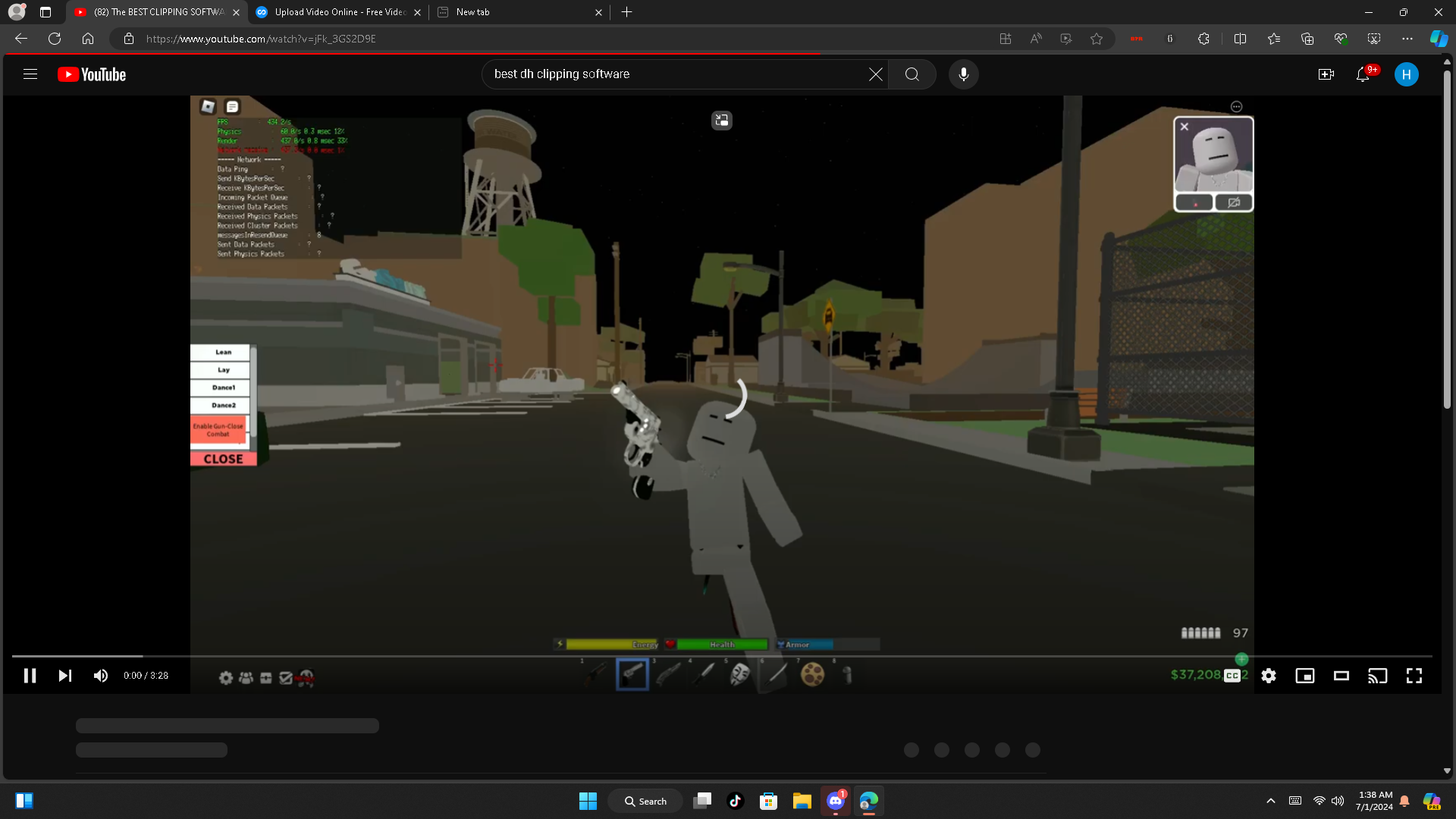Refresh the current page
The width and height of the screenshot is (1456, 819).
(55, 39)
